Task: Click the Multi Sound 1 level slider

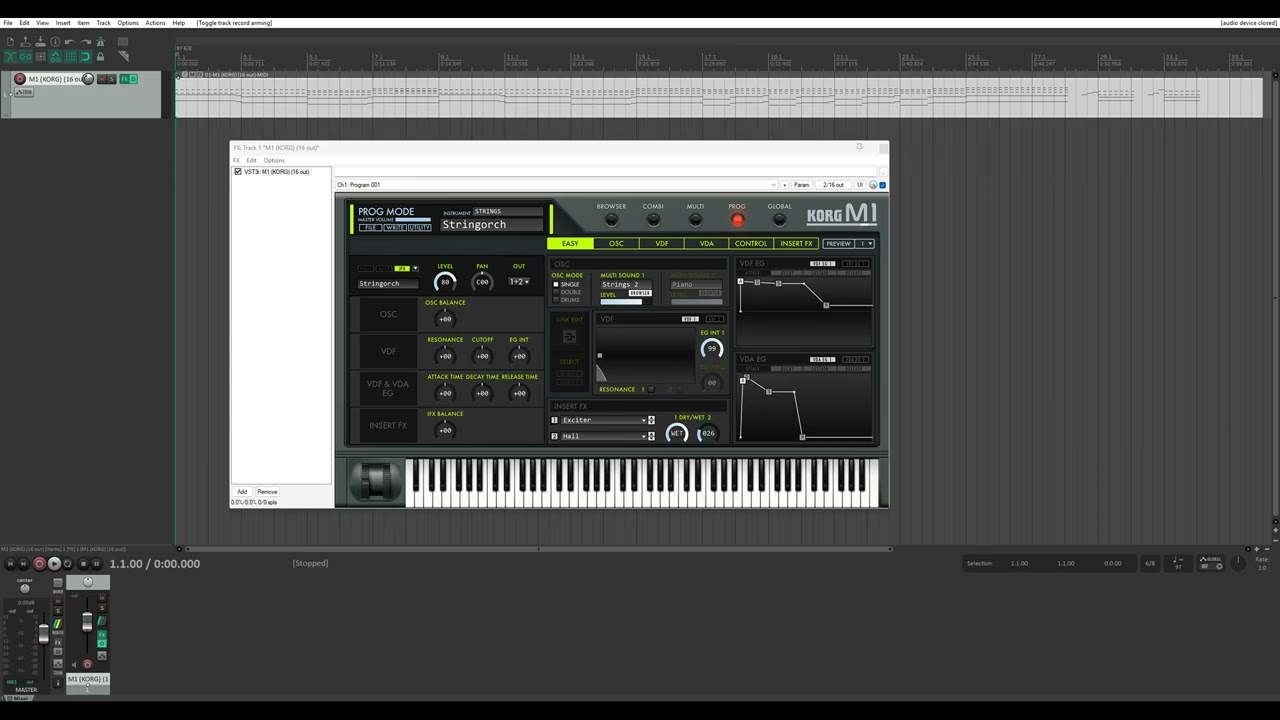Action: coord(626,302)
